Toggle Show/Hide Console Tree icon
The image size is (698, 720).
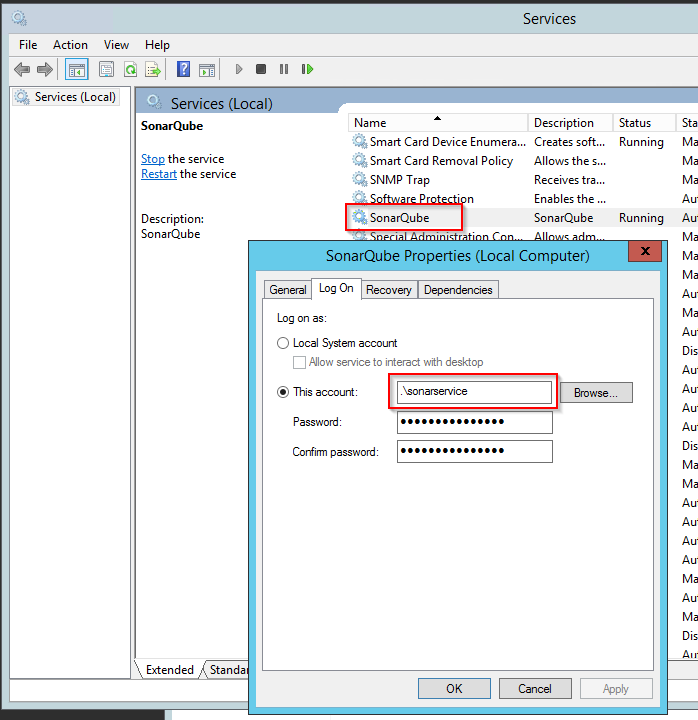click(76, 69)
